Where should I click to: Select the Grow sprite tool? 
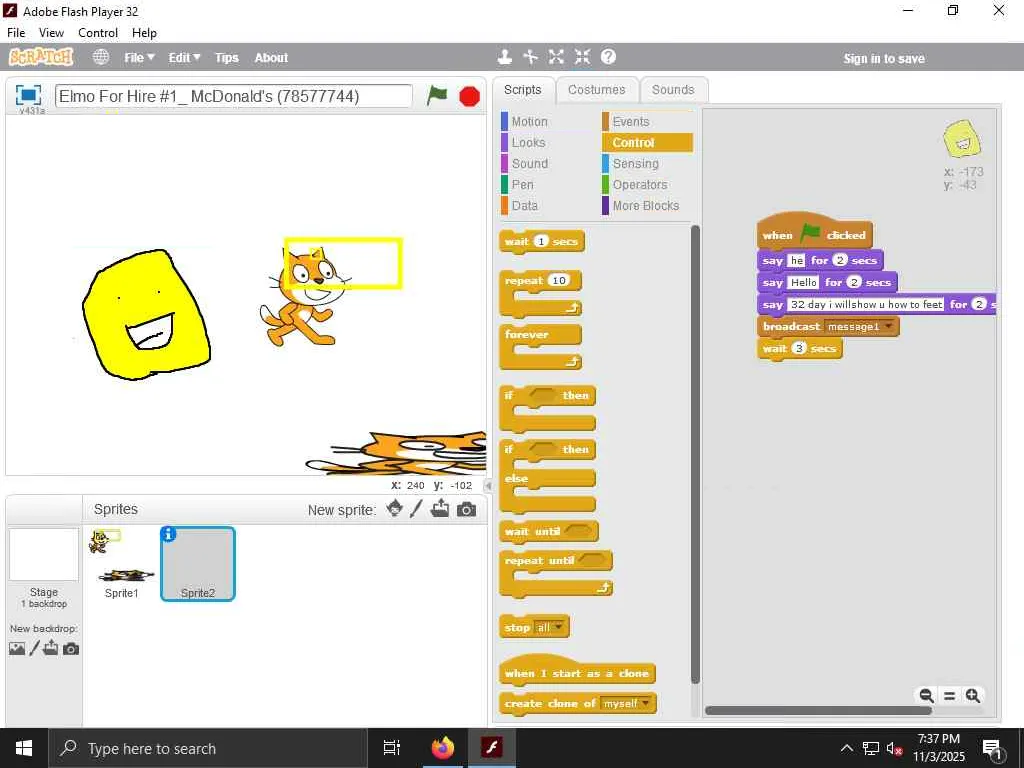point(556,57)
